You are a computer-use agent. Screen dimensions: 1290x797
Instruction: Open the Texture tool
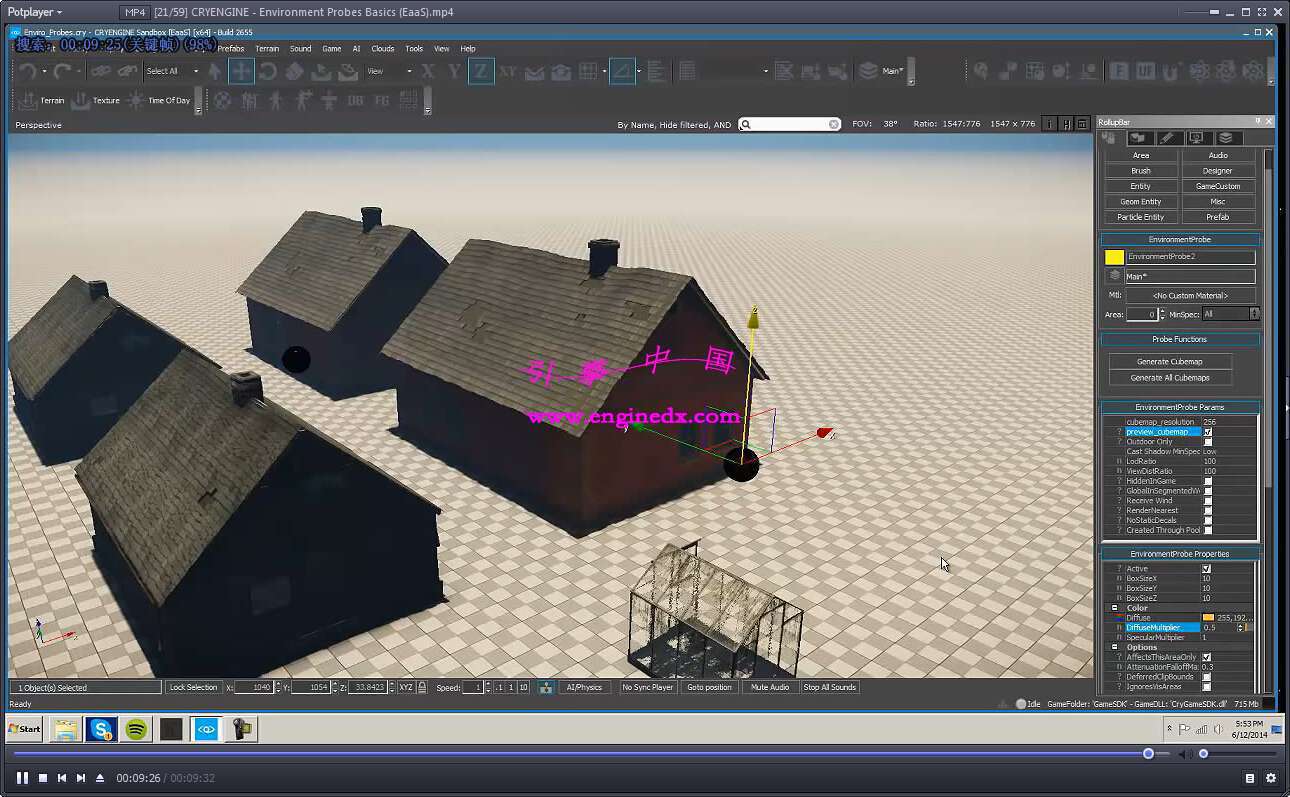pyautogui.click(x=95, y=100)
